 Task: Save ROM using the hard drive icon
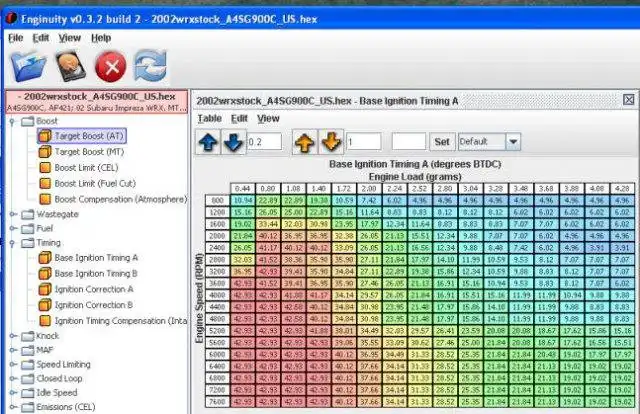70,66
